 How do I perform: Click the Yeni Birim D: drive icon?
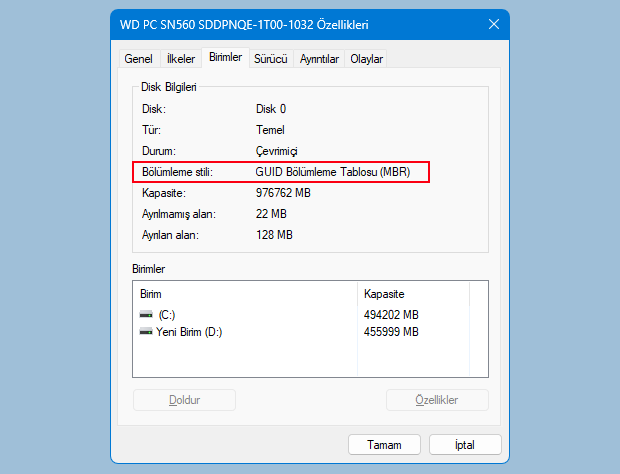[146, 332]
